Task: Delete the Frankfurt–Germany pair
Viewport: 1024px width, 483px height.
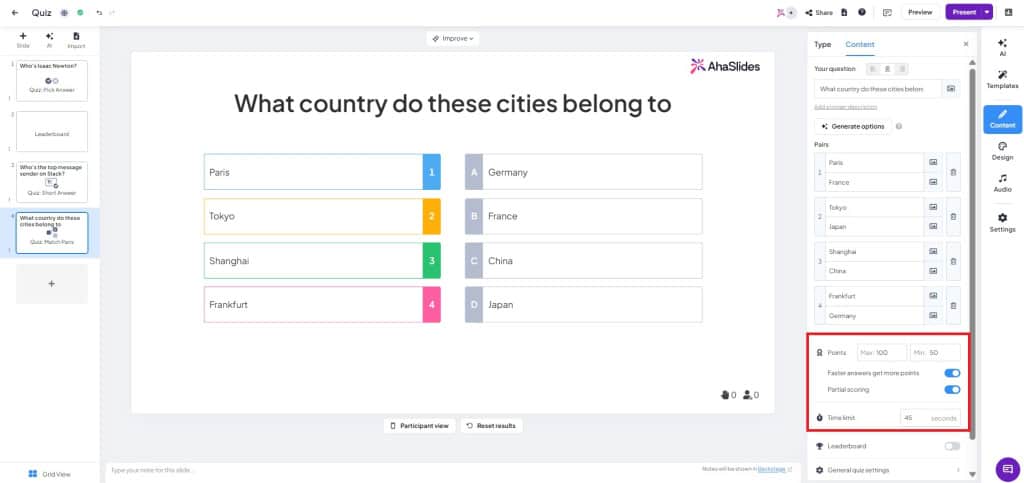Action: (953, 305)
